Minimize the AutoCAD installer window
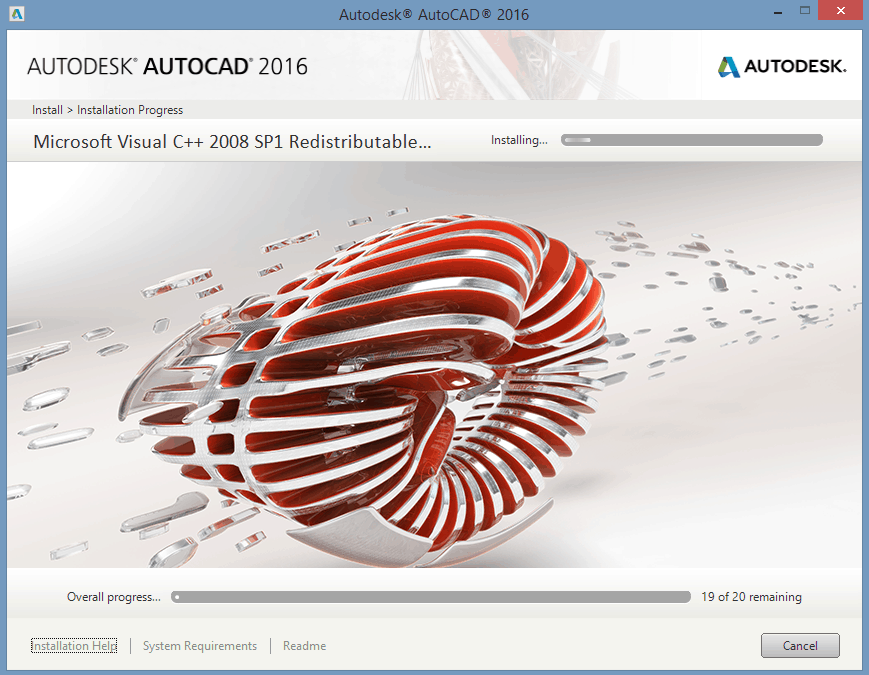This screenshot has width=869, height=675. pos(778,12)
